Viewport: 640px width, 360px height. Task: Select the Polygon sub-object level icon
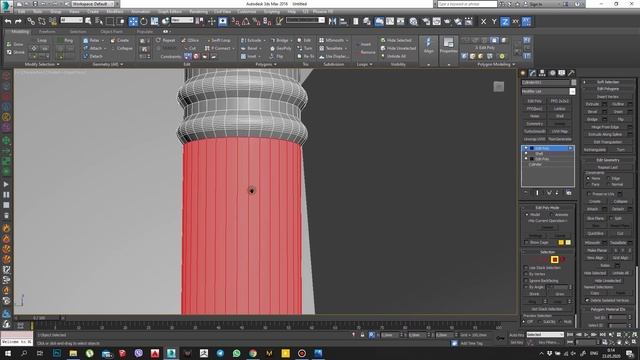point(554,260)
